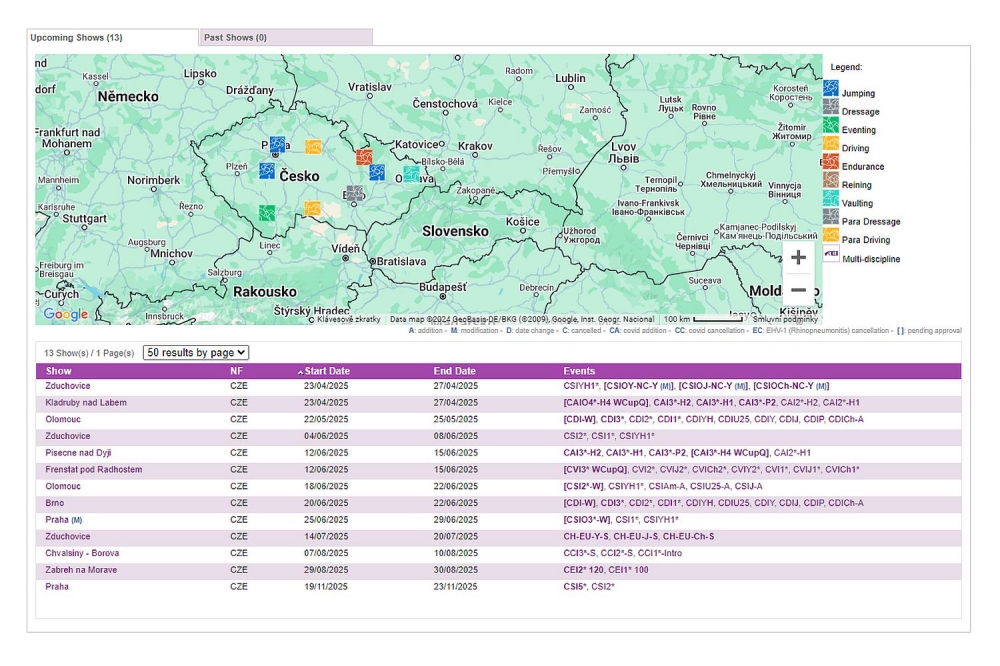Screen dimensions: 1000x666
Task: Open Zduchovice show starting 14/07/2025
Action: 68,536
